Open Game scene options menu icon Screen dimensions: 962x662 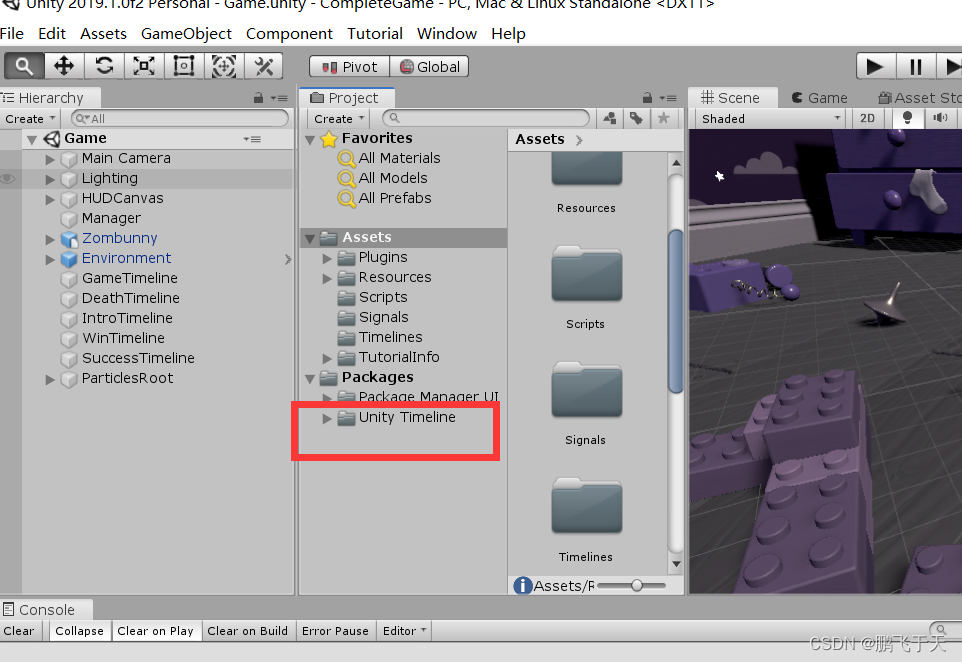[x=252, y=139]
